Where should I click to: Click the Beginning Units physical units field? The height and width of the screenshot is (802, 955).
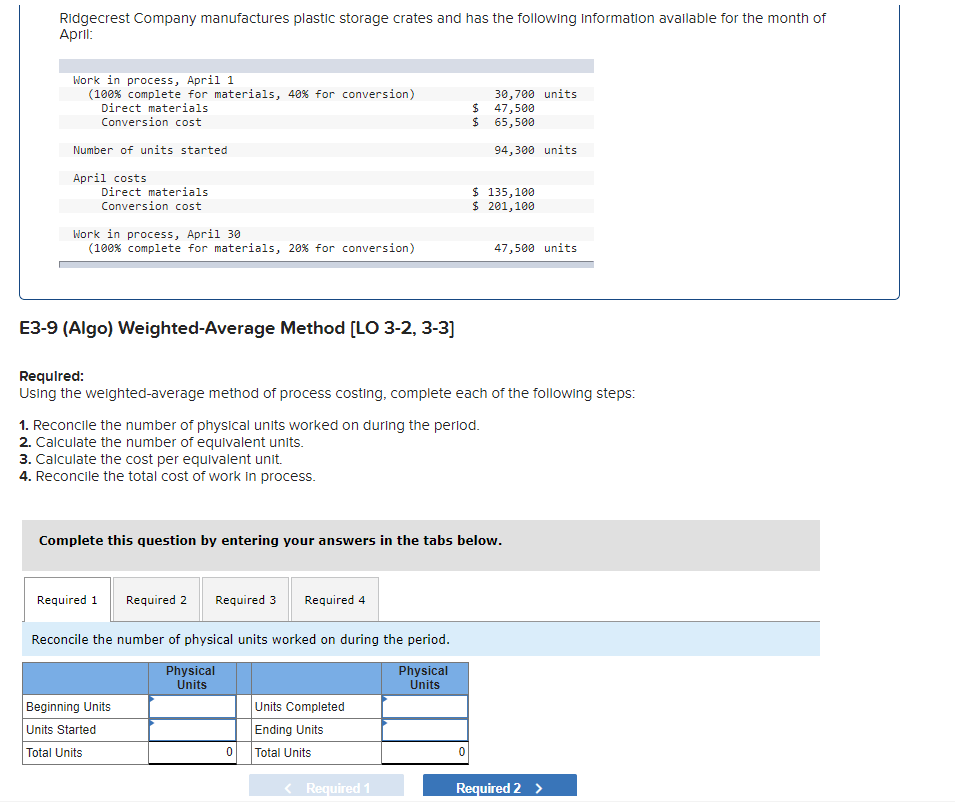pos(192,706)
